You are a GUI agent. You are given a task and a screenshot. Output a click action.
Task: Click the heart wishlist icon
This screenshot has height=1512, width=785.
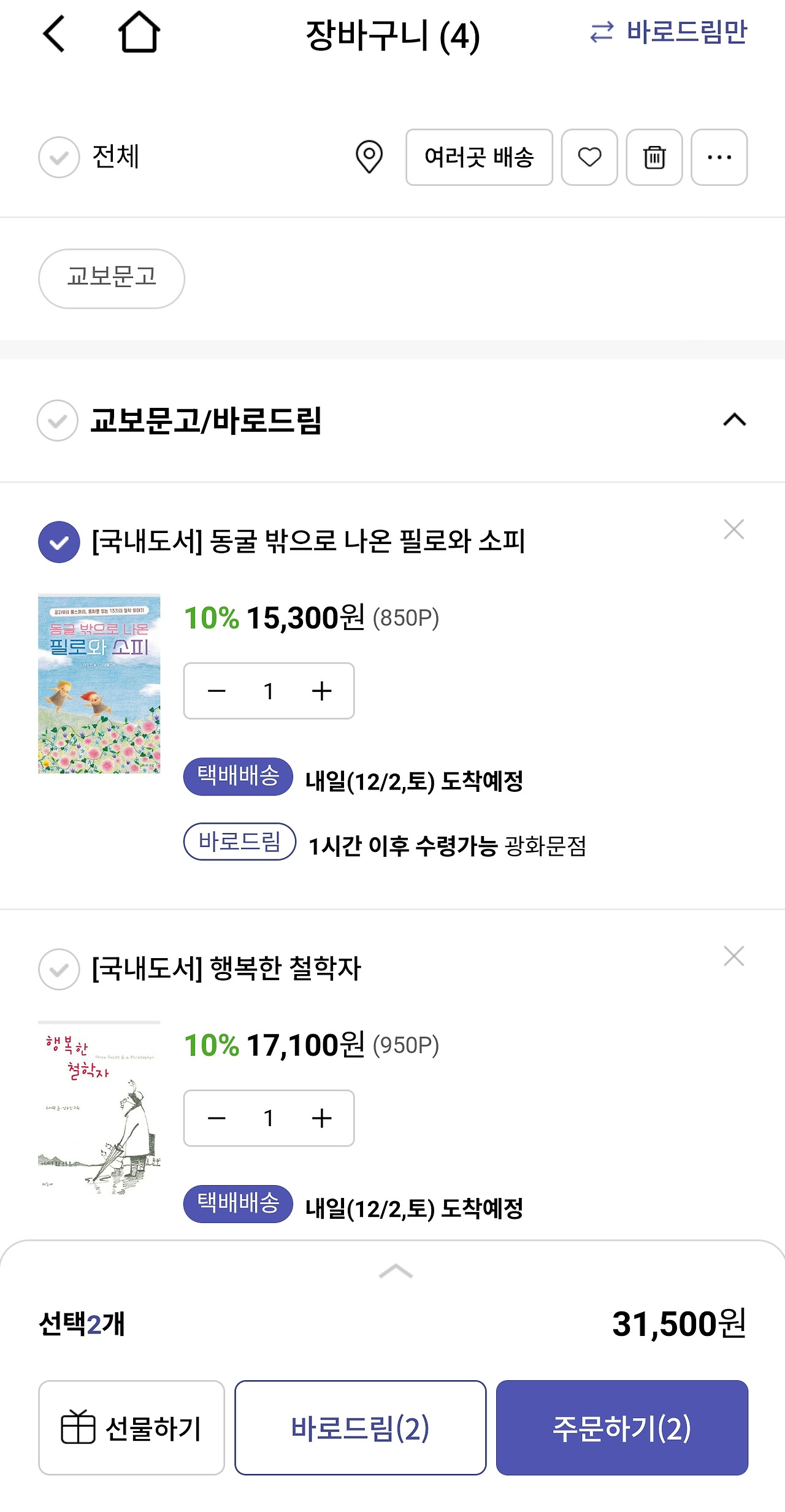589,157
